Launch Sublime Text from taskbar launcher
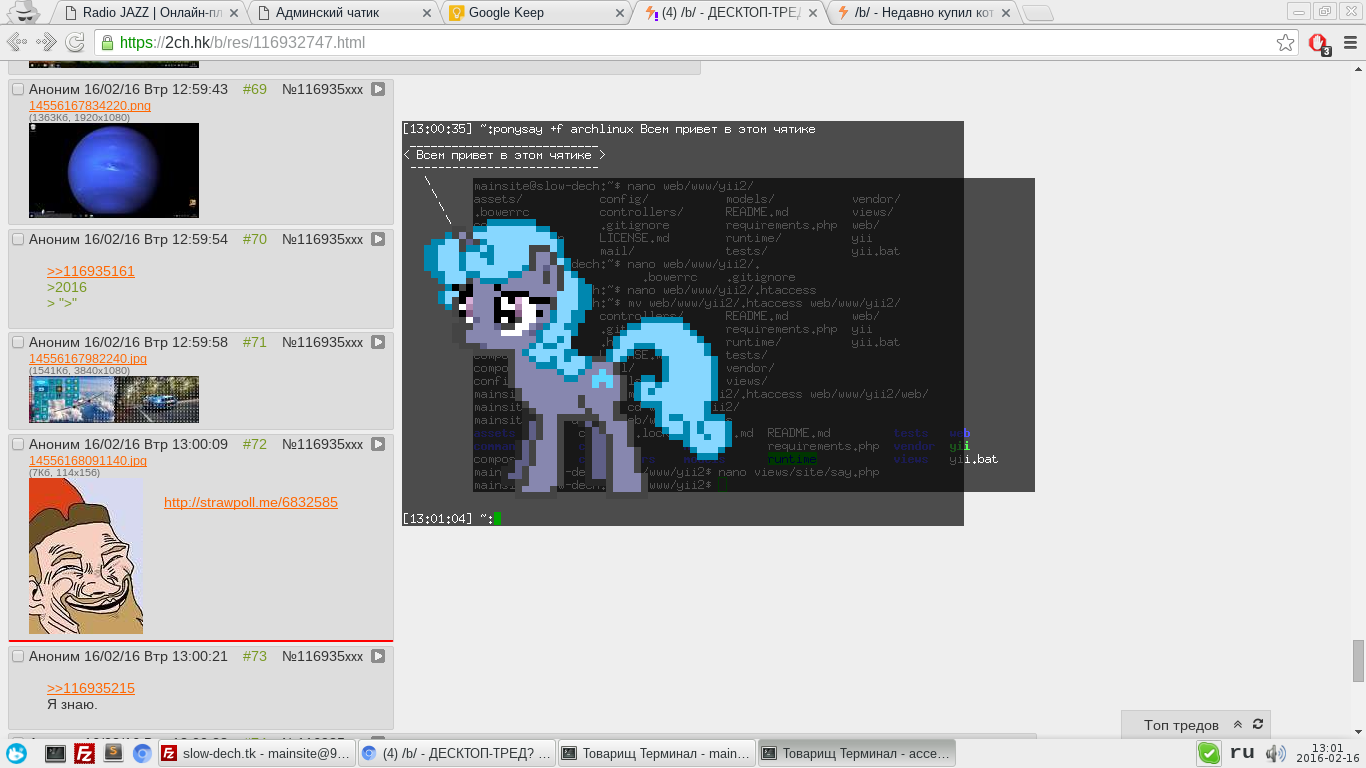Image resolution: width=1366 pixels, height=768 pixels. 113,752
